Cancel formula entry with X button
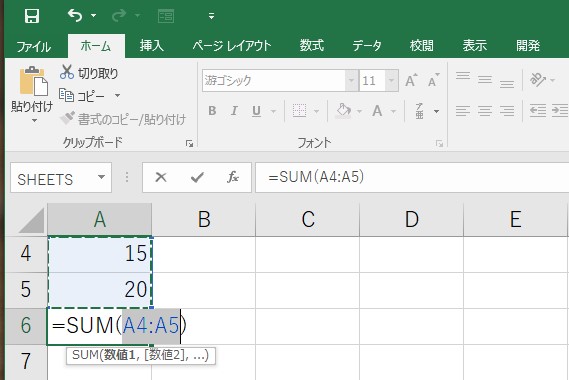Viewport: 569px width, 380px height. pos(161,177)
